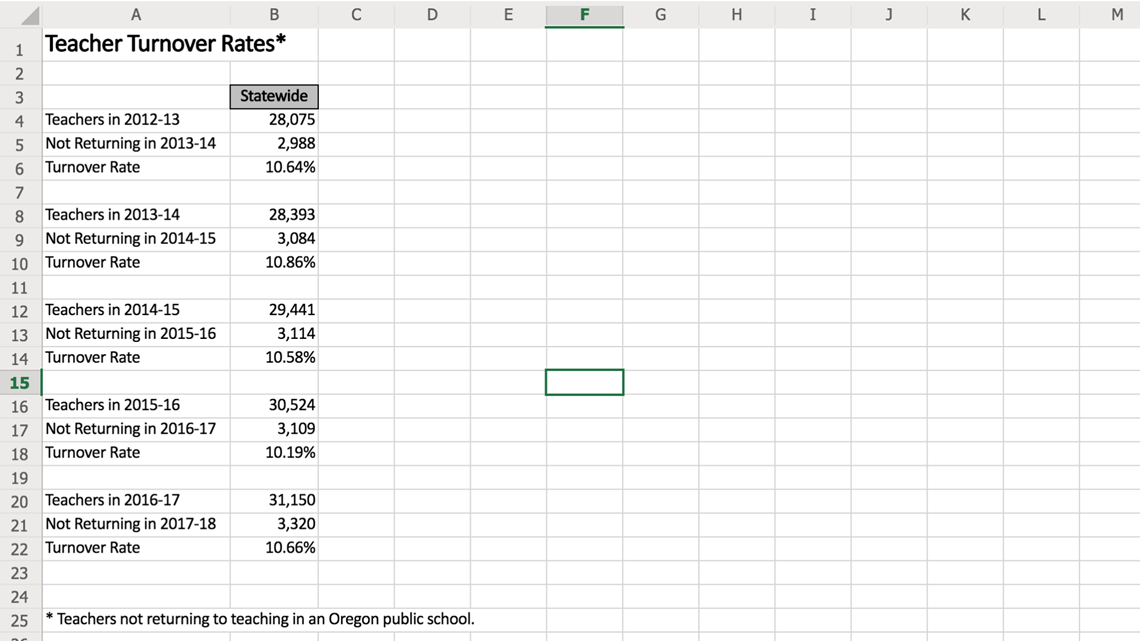Select row 24 header
Screen dimensions: 1140x641
click(20, 597)
